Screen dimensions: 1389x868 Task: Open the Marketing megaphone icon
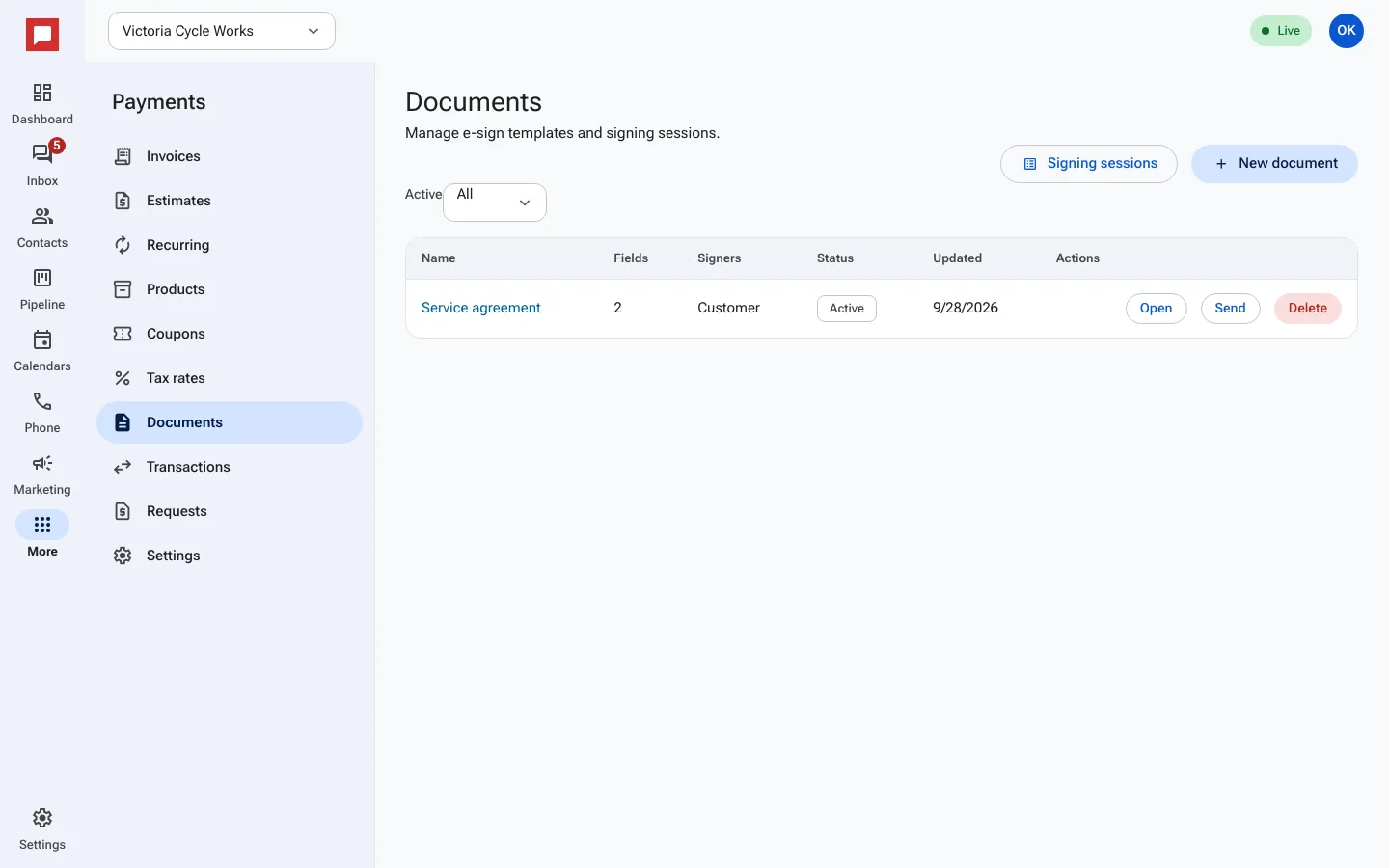coord(42,463)
